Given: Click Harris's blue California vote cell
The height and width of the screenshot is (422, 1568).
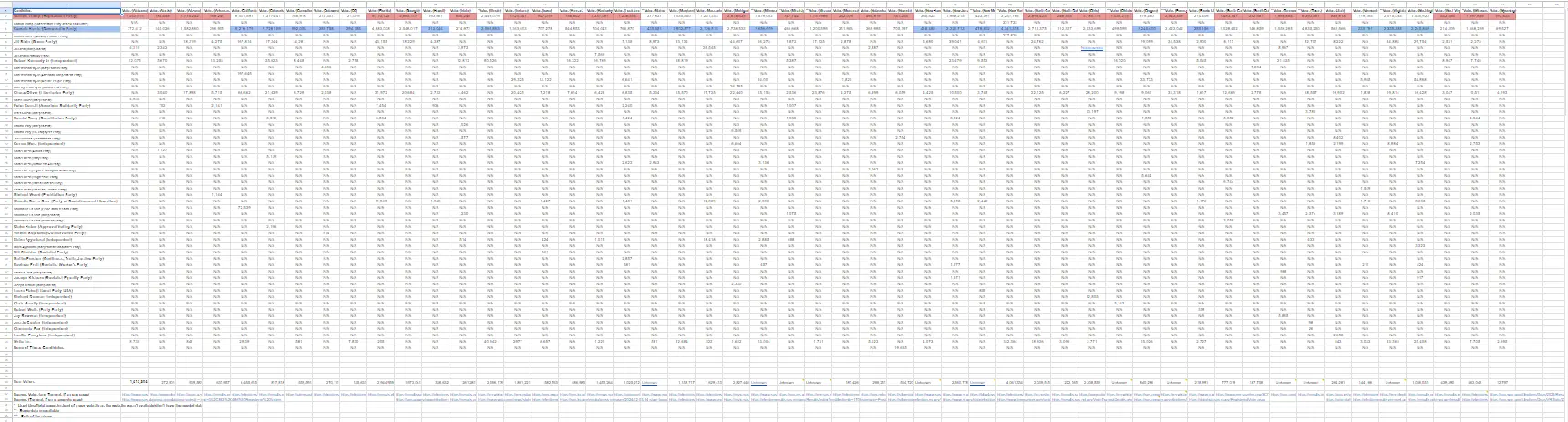Looking at the screenshot, I should [x=244, y=29].
